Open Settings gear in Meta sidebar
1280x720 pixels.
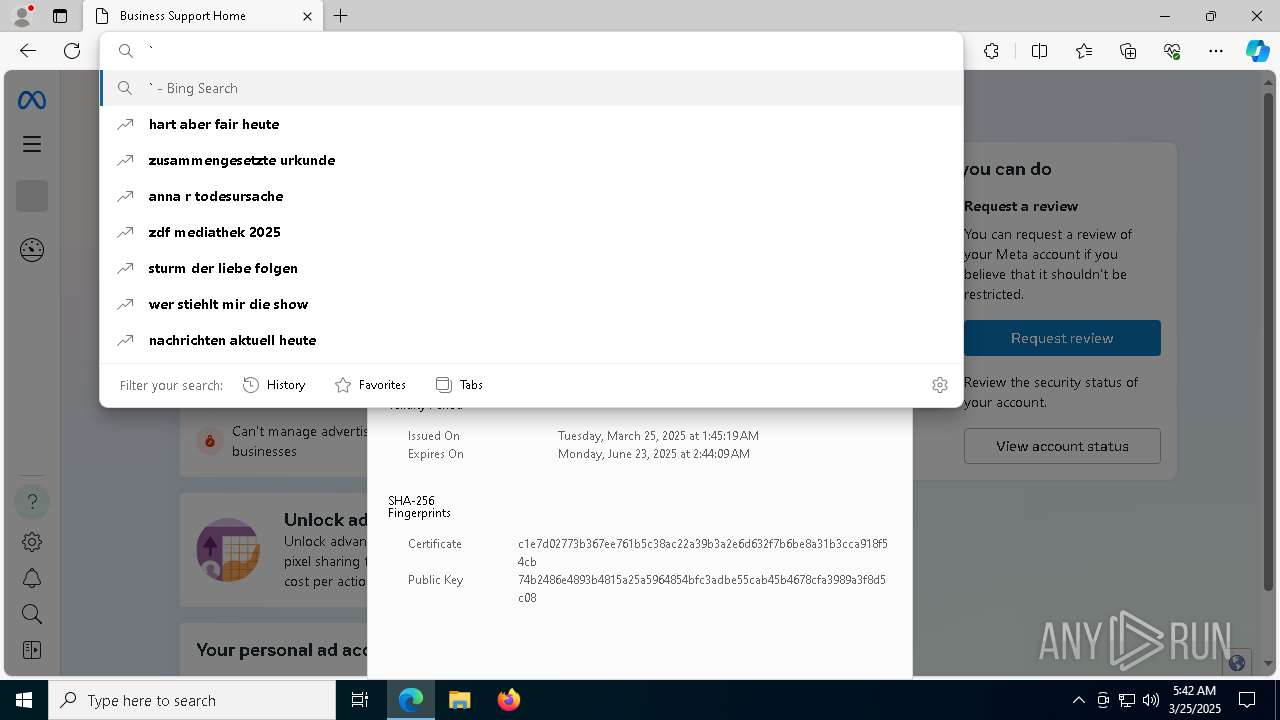pyautogui.click(x=32, y=542)
